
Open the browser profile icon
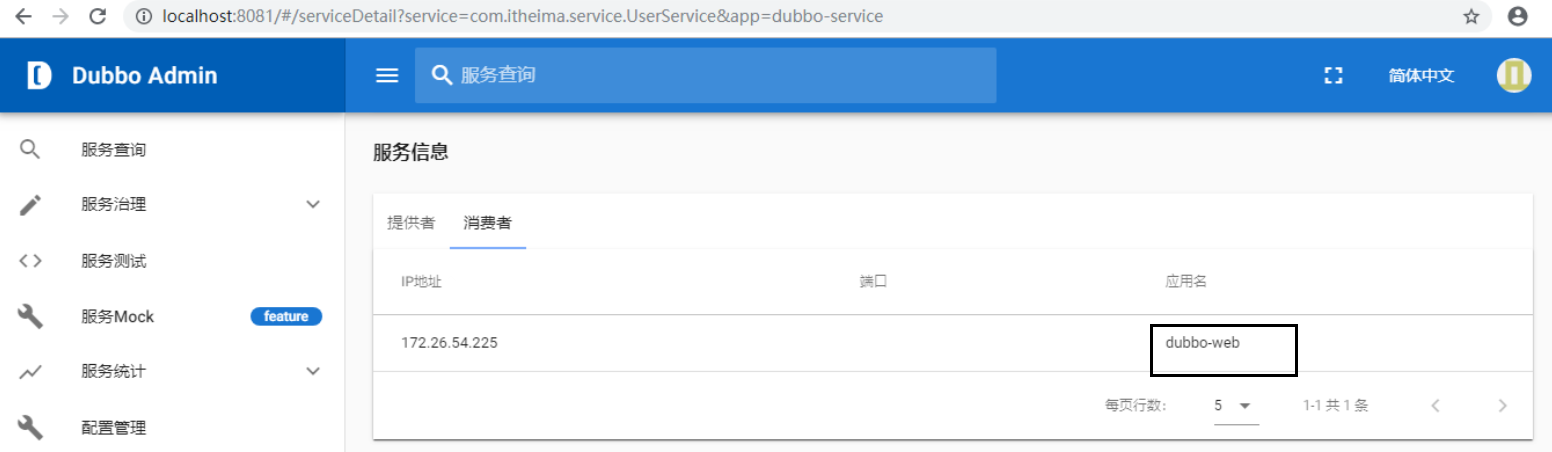coord(1518,16)
